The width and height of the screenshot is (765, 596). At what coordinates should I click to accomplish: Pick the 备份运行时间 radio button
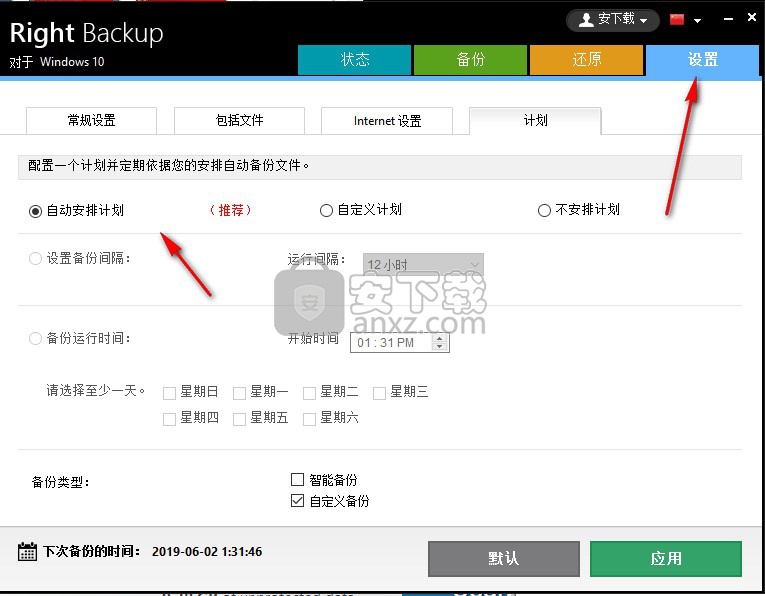tap(35, 338)
